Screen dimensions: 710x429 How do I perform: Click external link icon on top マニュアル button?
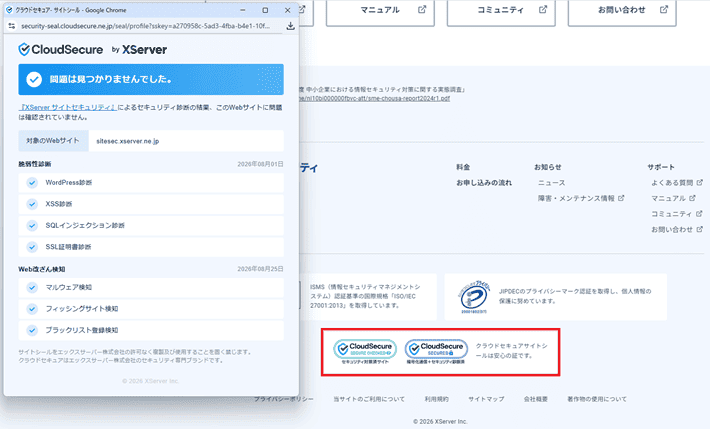coord(422,9)
